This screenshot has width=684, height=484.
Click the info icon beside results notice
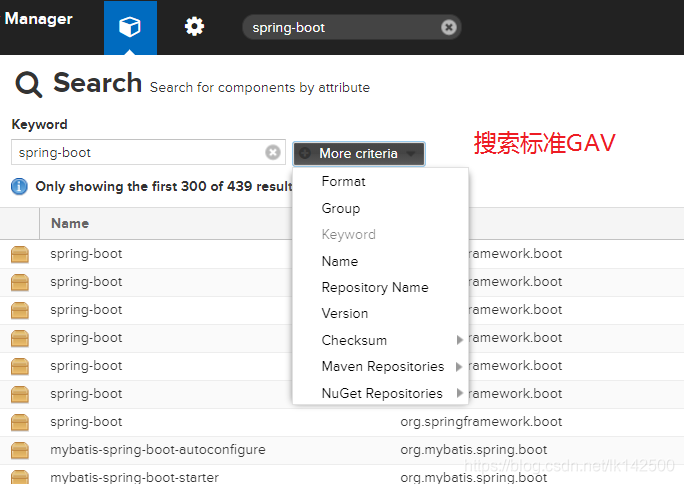[19, 186]
